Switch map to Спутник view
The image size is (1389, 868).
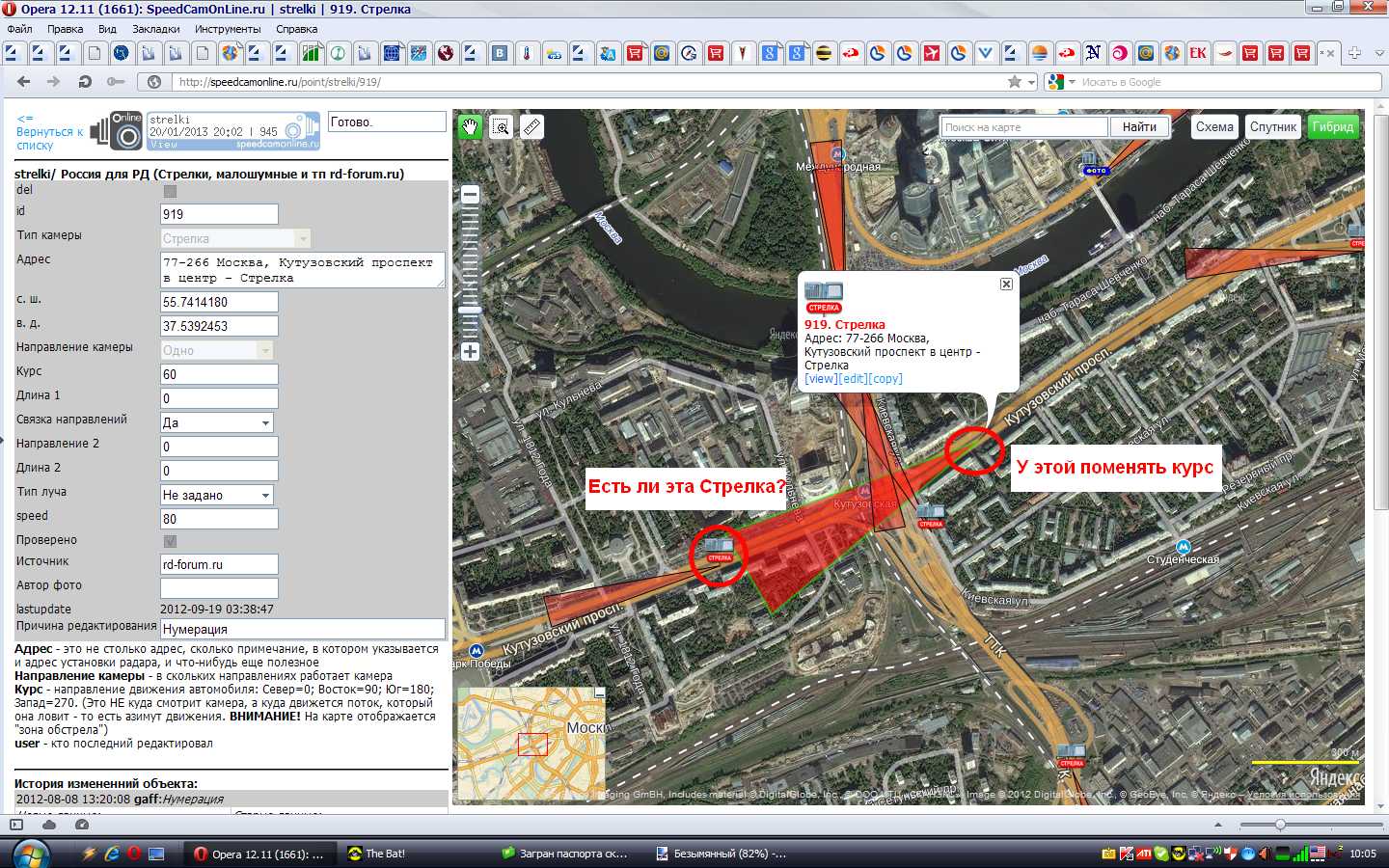point(1272,126)
